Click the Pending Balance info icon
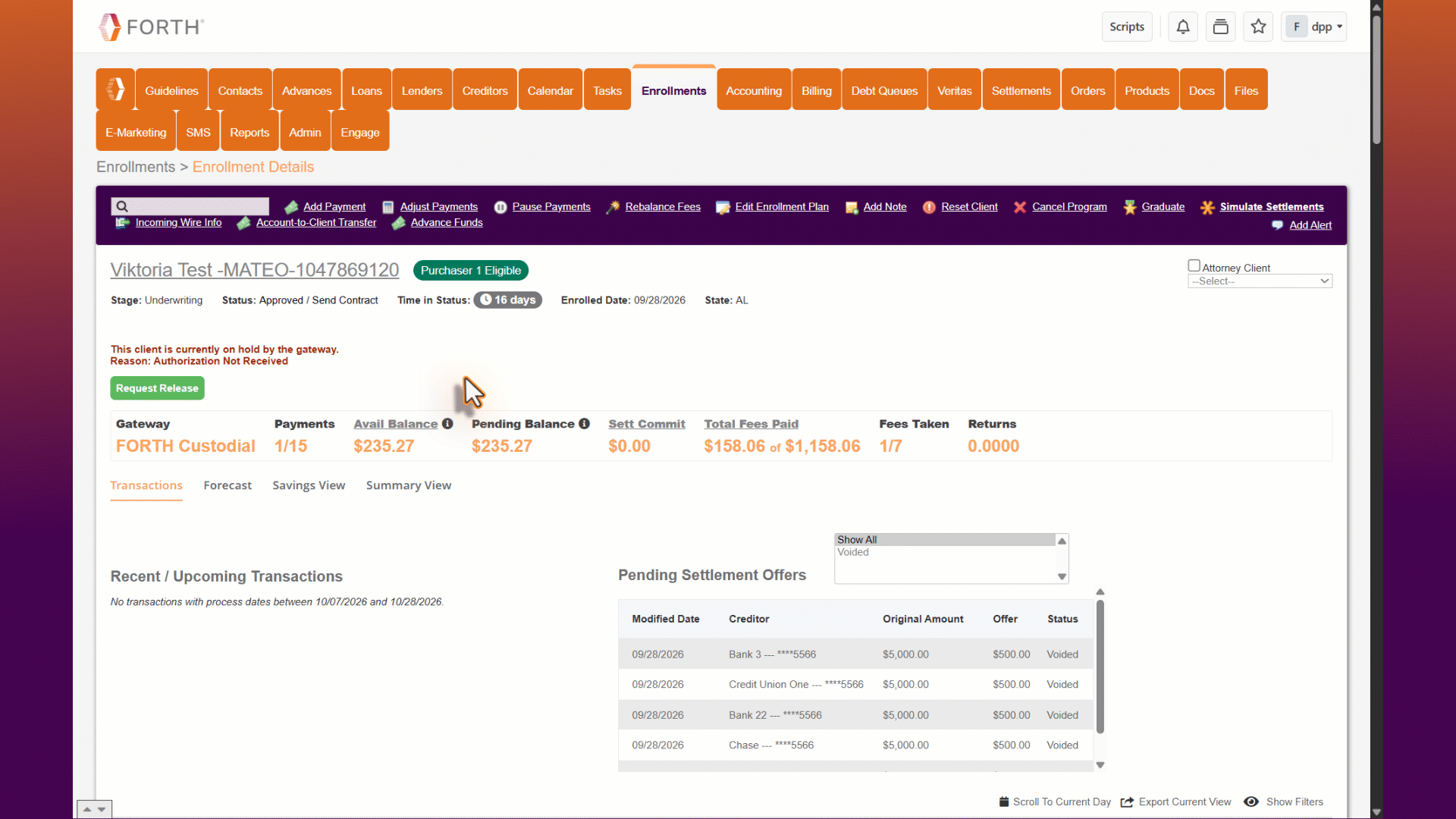The height and width of the screenshot is (819, 1456). coord(584,424)
